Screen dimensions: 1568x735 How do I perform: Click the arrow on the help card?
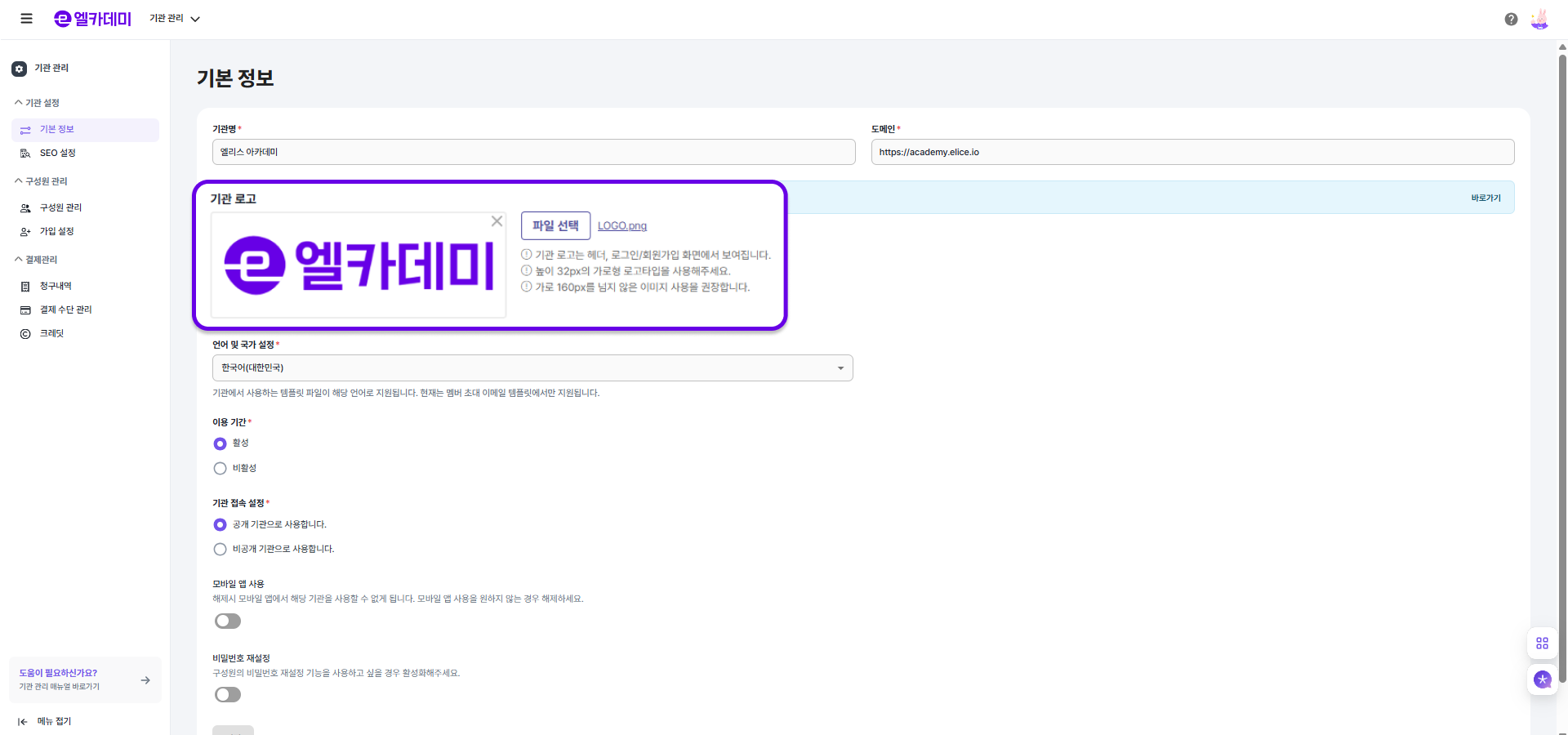click(145, 680)
